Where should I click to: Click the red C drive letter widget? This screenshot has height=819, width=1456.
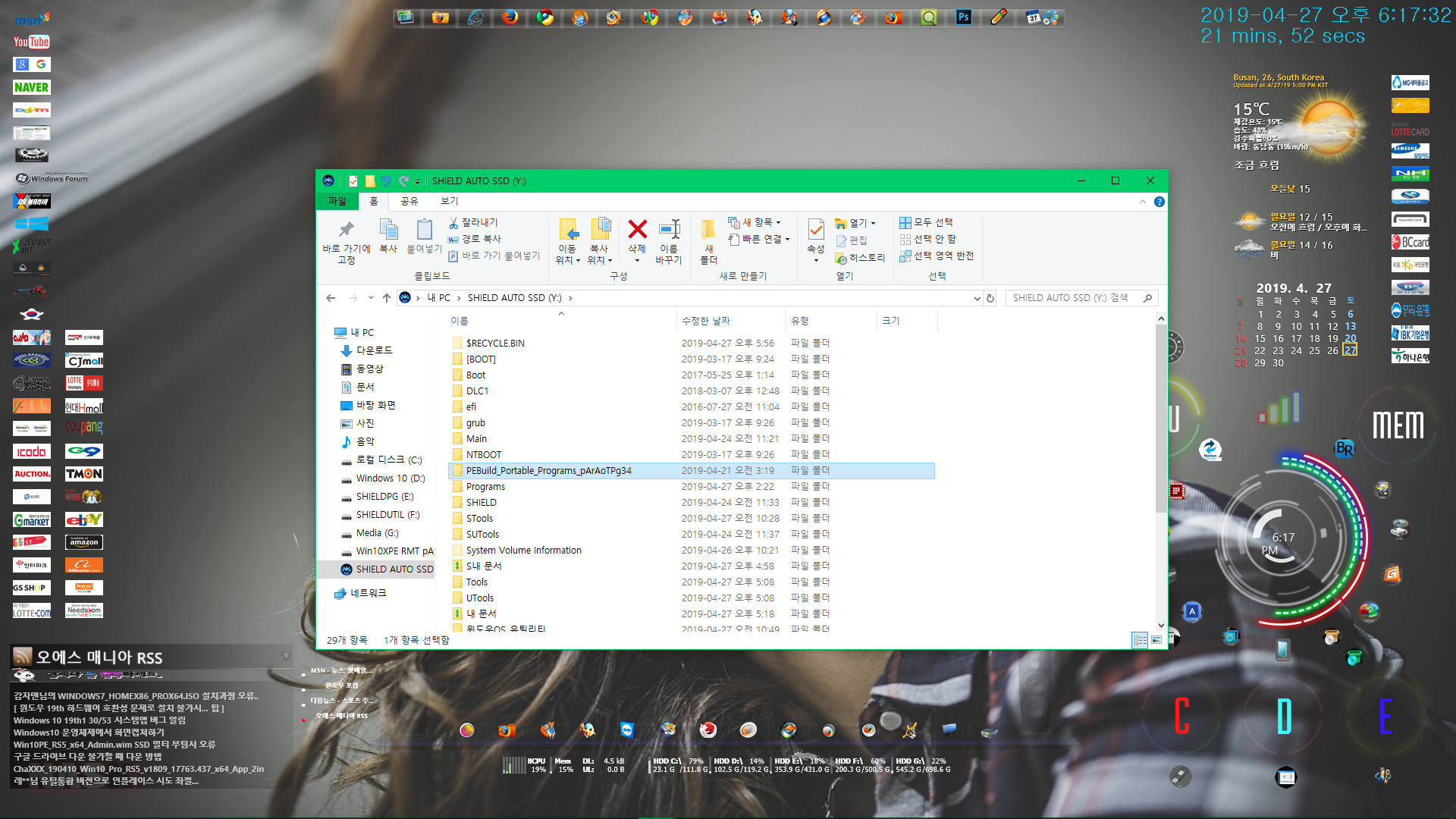pyautogui.click(x=1181, y=716)
